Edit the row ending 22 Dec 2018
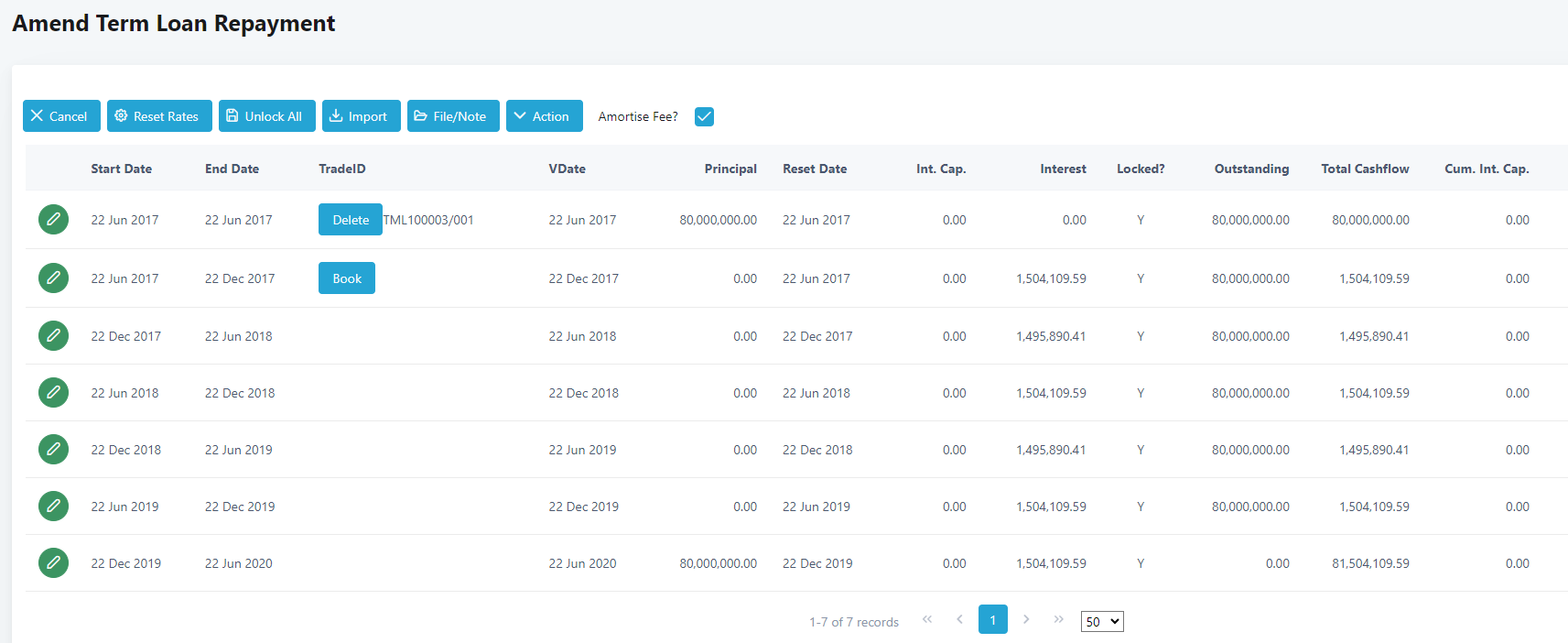 coord(53,393)
